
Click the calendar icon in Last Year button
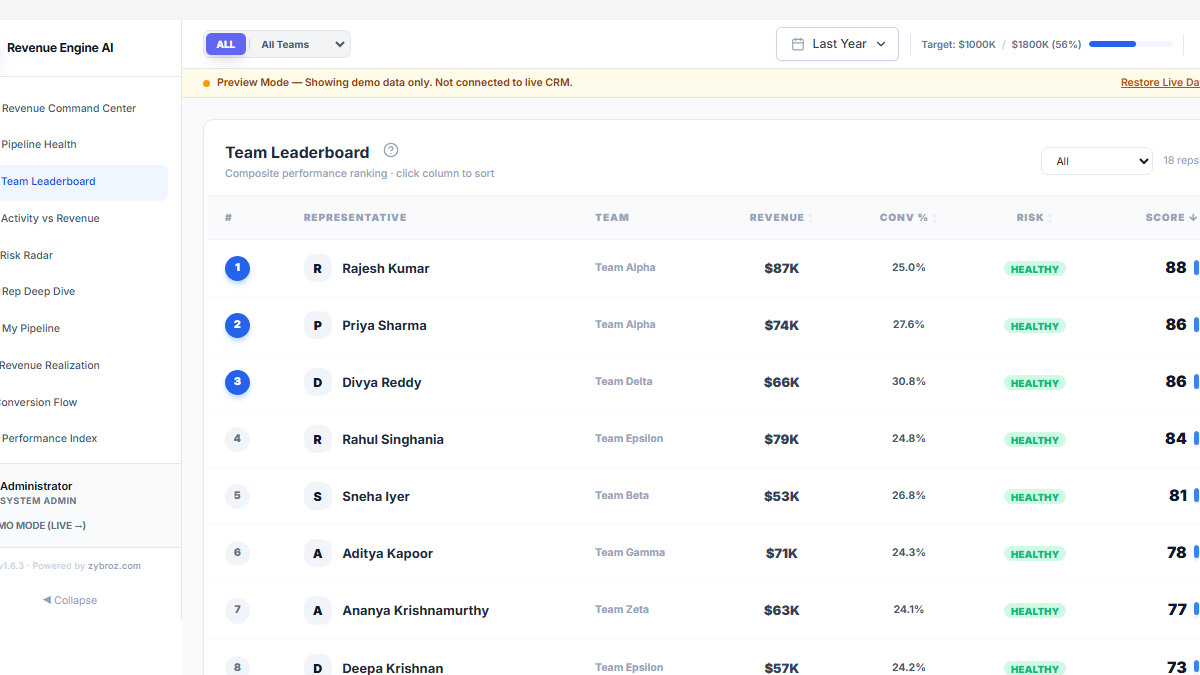798,44
